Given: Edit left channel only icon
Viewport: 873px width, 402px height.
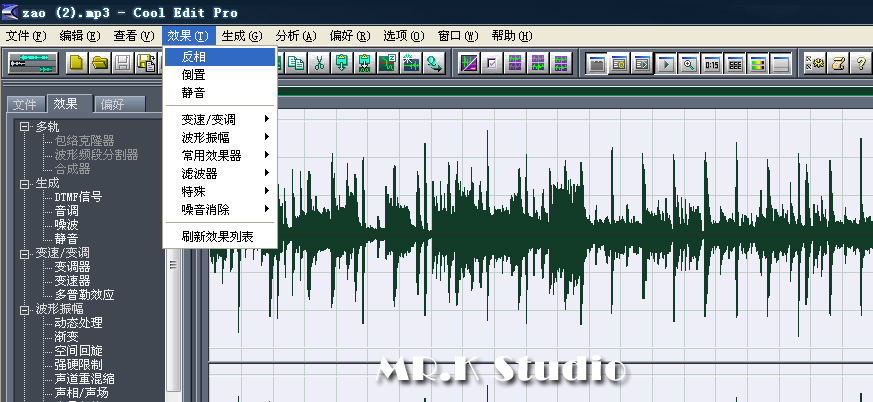Looking at the screenshot, I should [x=515, y=63].
